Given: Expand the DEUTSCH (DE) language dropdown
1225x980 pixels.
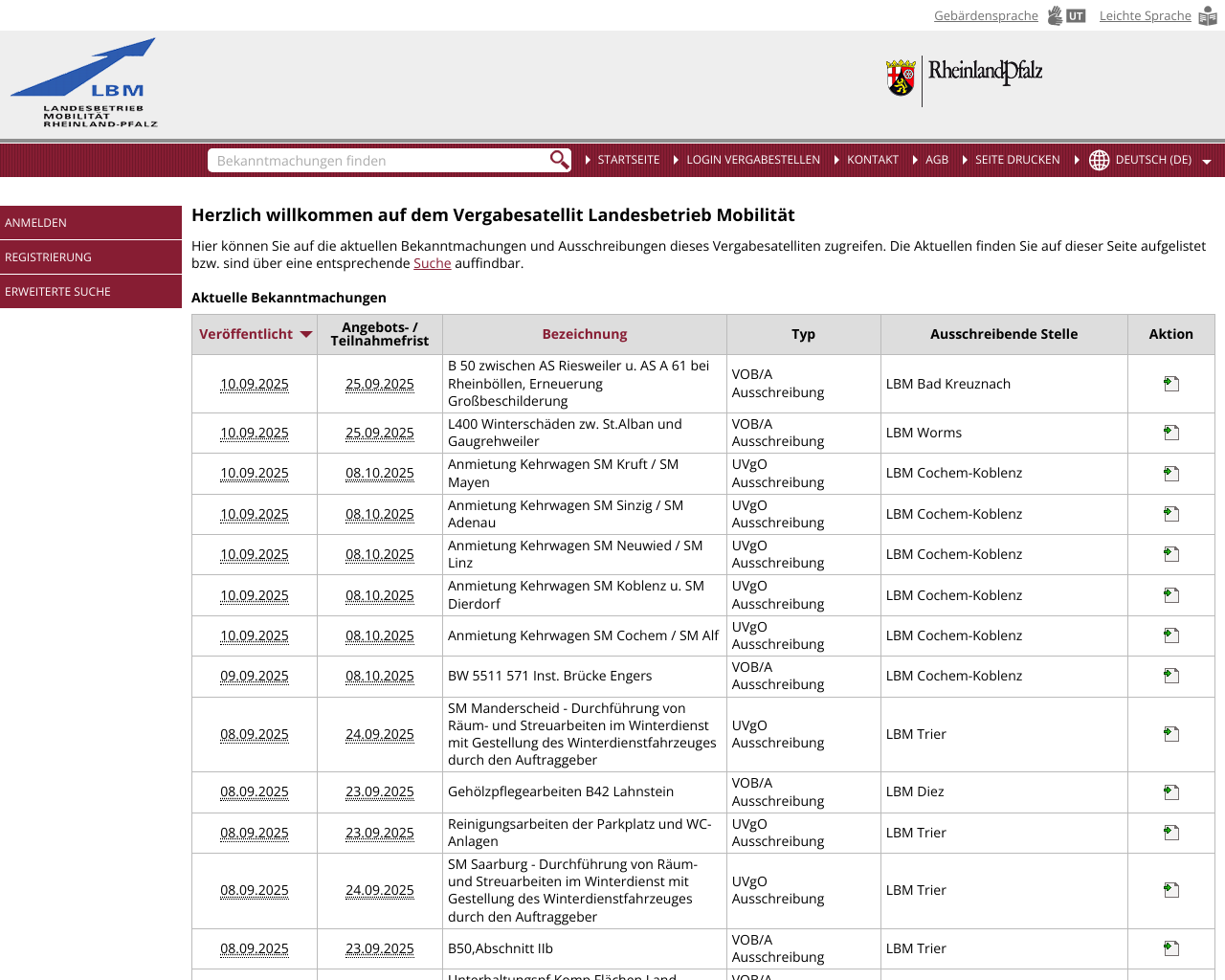Looking at the screenshot, I should (x=1207, y=162).
